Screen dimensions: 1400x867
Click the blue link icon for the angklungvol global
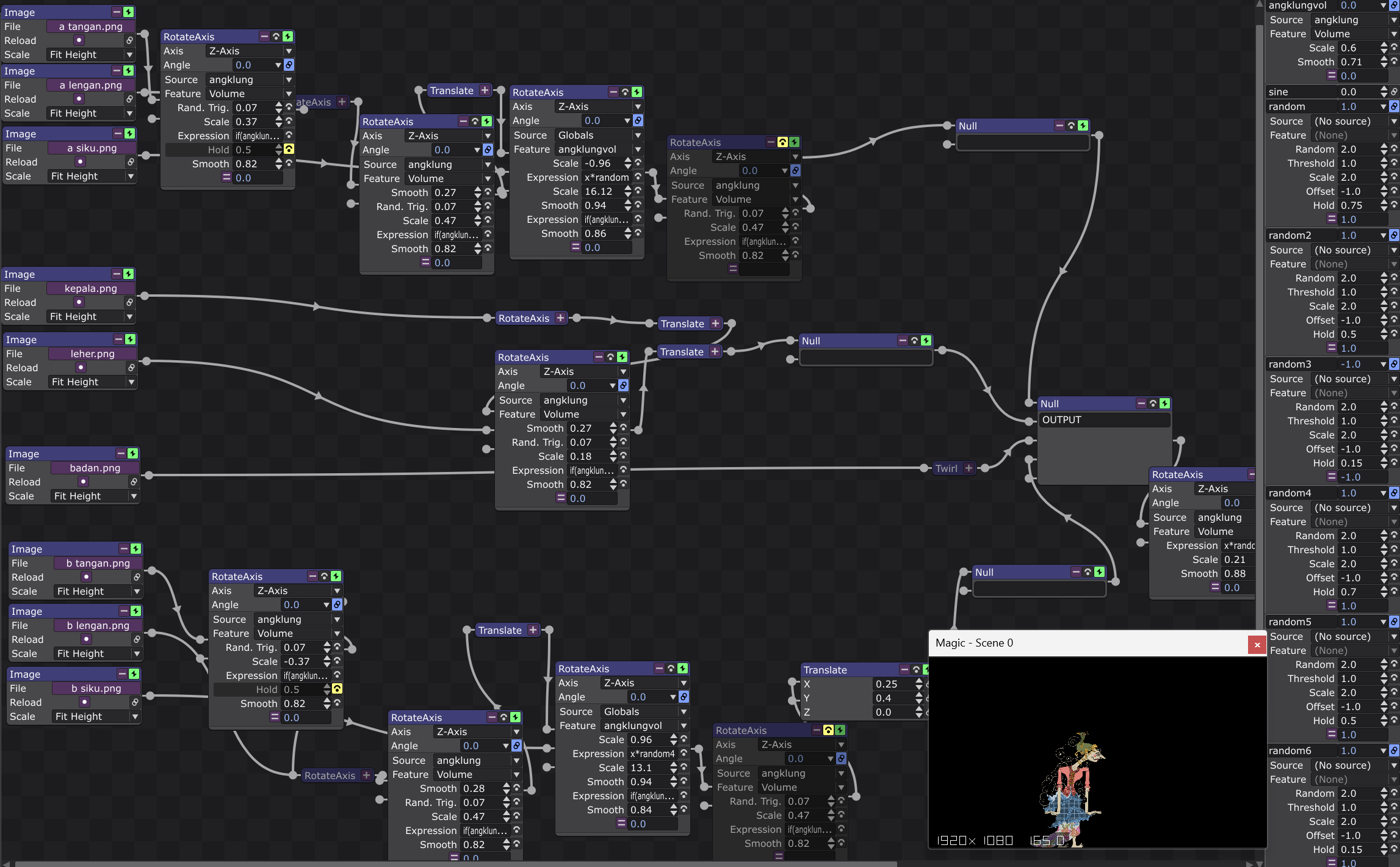pyautogui.click(x=1394, y=5)
